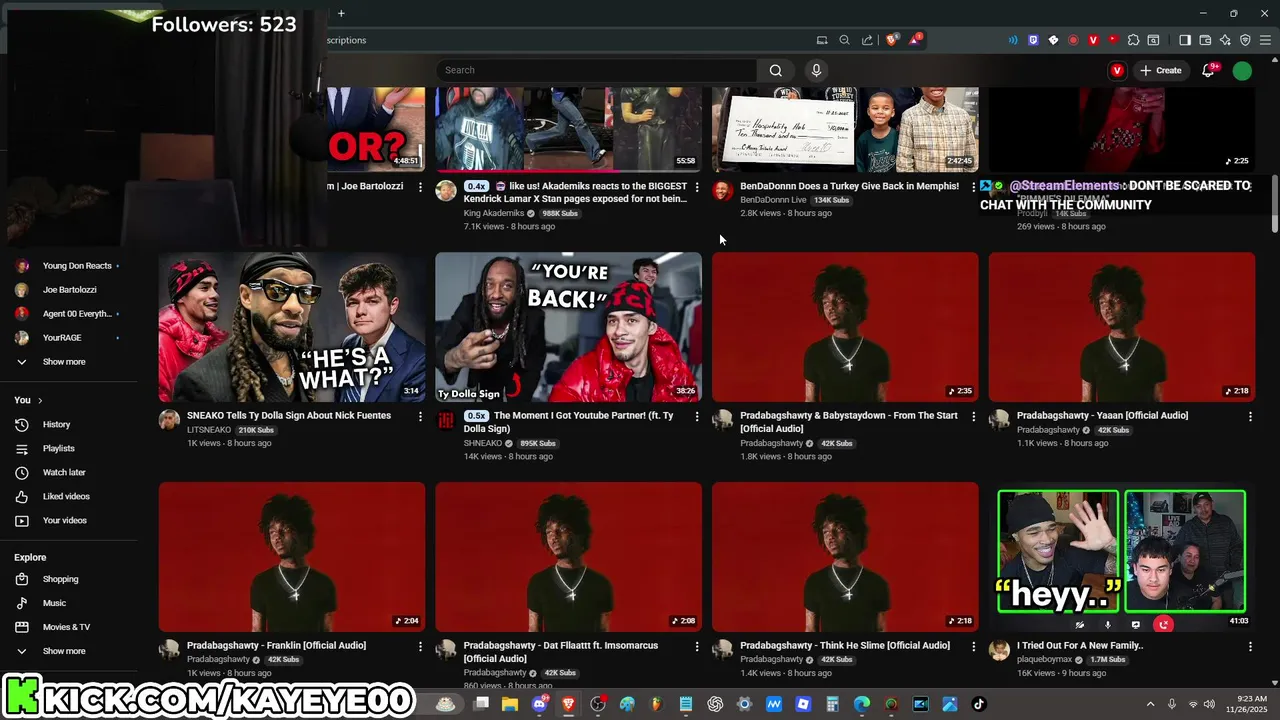Open the HE'S A WHAT? video thumbnail
The height and width of the screenshot is (720, 1280).
click(x=292, y=327)
